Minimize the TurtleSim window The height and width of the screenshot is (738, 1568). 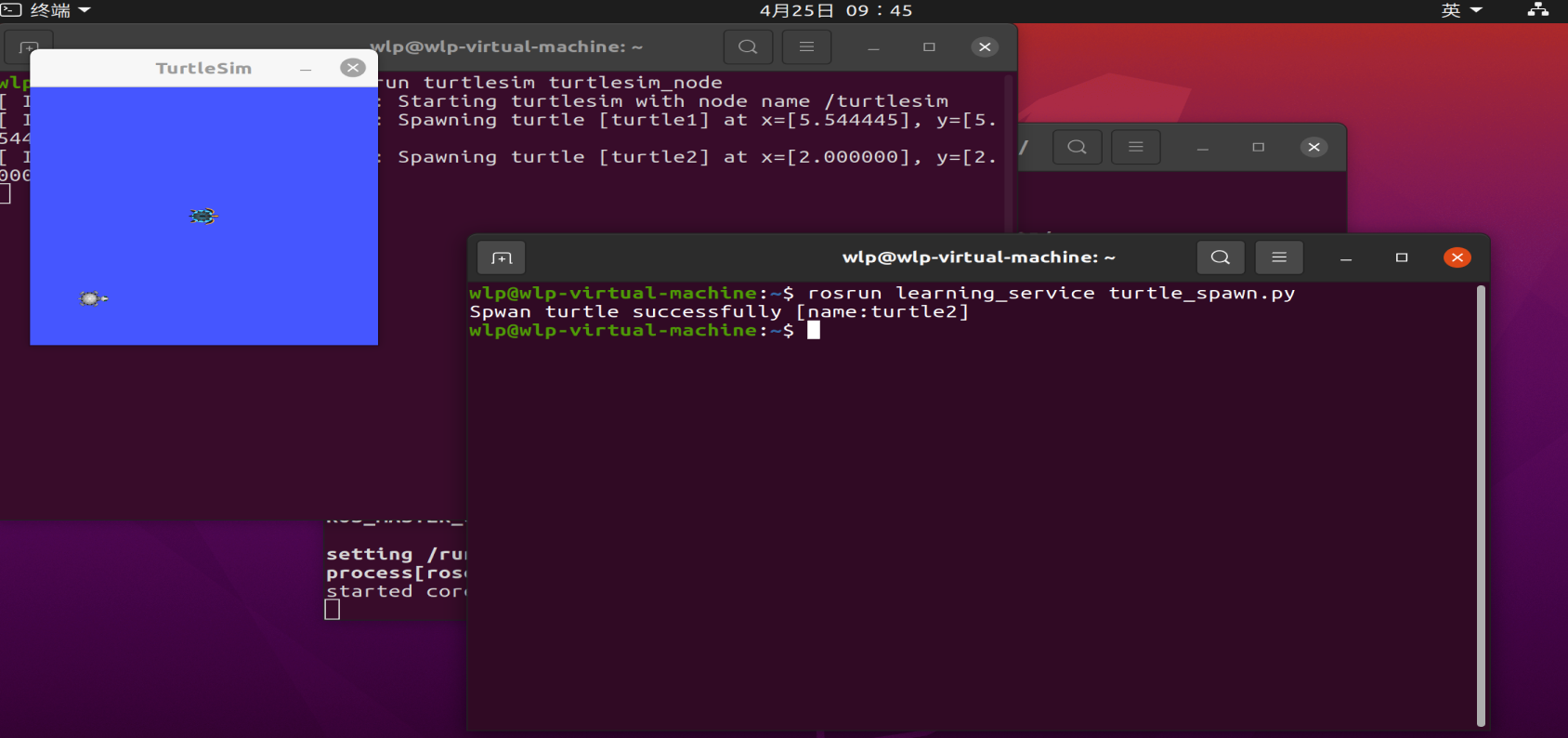[306, 69]
